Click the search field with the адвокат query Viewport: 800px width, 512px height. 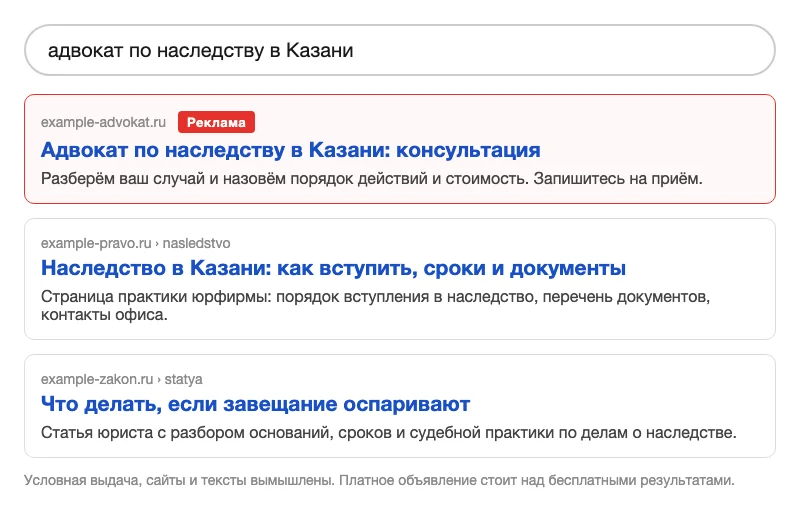399,50
